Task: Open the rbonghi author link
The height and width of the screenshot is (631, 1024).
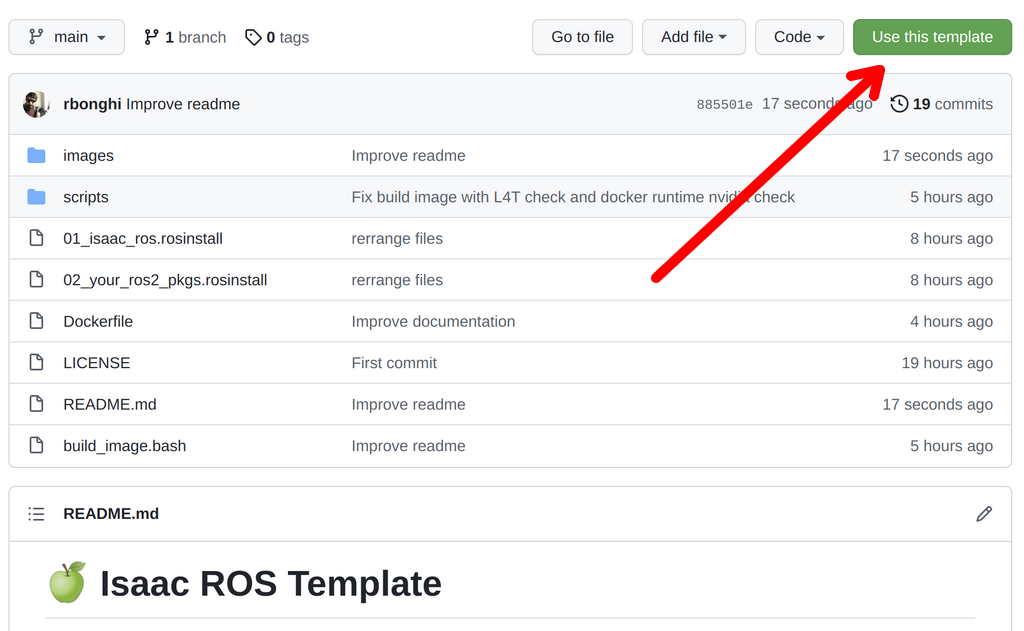Action: tap(92, 104)
